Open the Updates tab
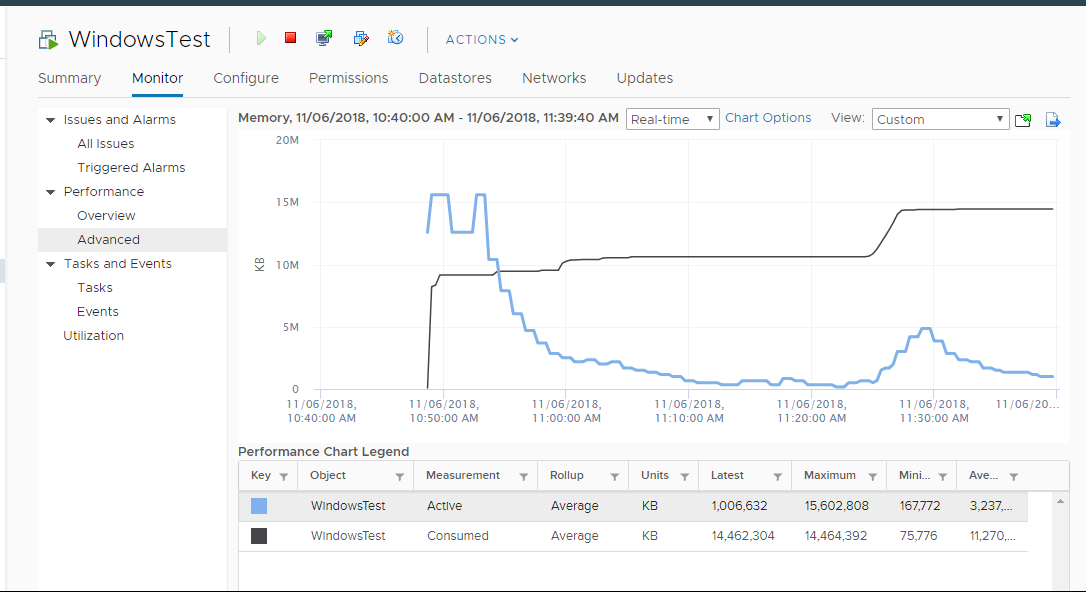Screen dimensions: 1086x592 tap(645, 78)
